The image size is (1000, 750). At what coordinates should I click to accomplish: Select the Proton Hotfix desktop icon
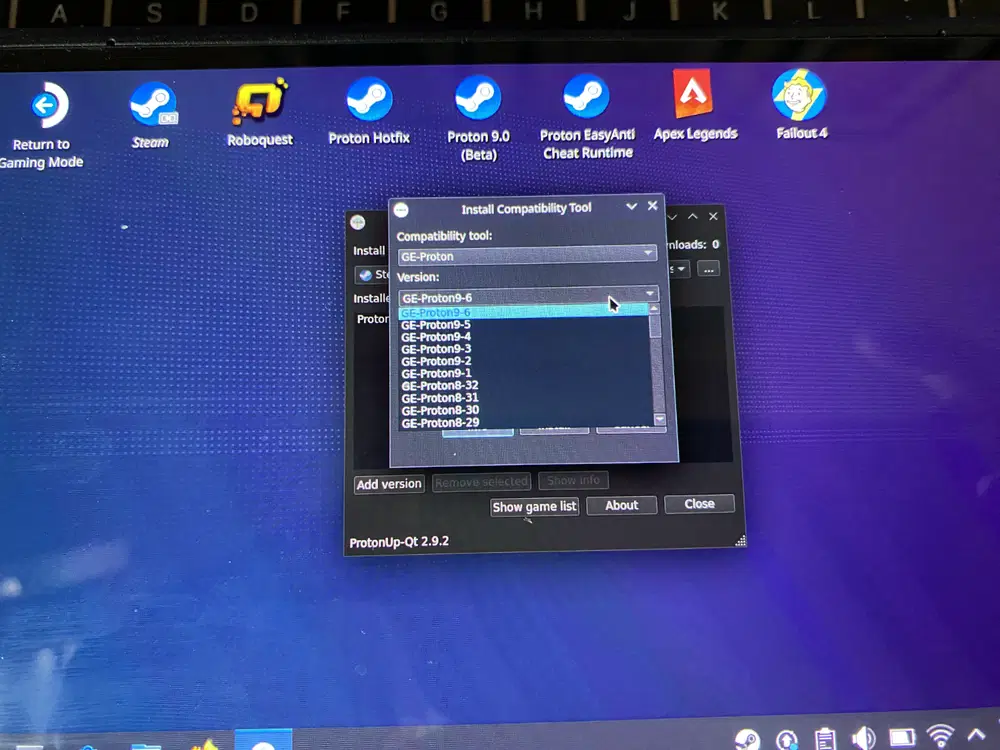(x=369, y=110)
